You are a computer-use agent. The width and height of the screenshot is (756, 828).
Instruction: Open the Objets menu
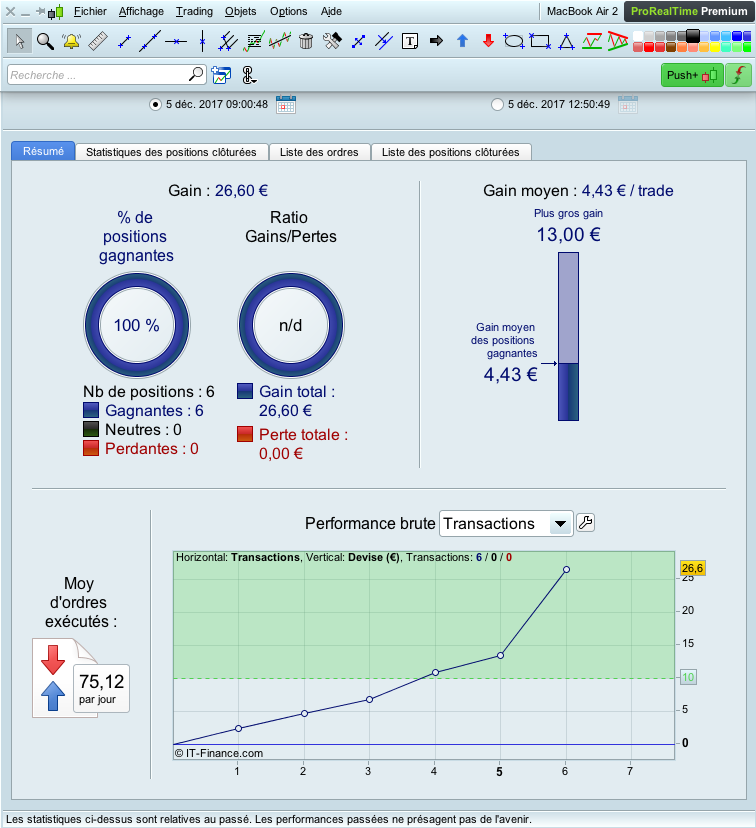click(x=240, y=11)
